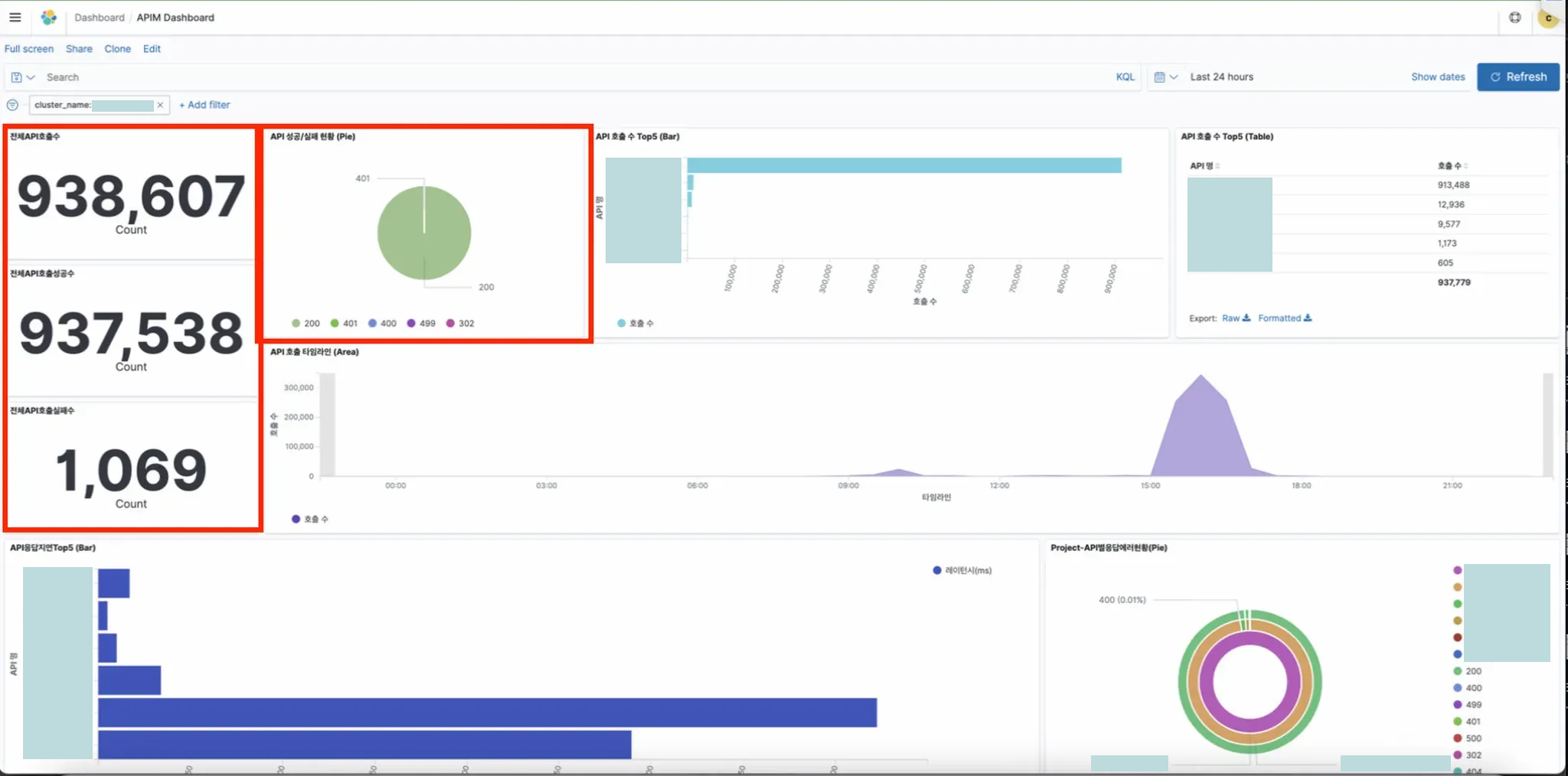Toggle 500 legend in Project pie
1568x776 pixels.
click(x=1467, y=739)
